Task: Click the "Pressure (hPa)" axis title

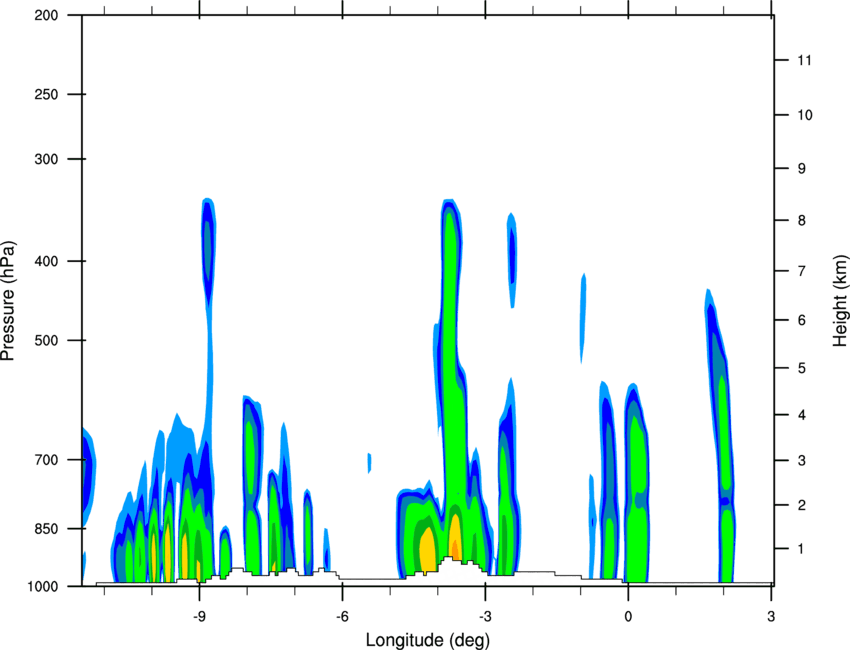Action: coord(8,301)
